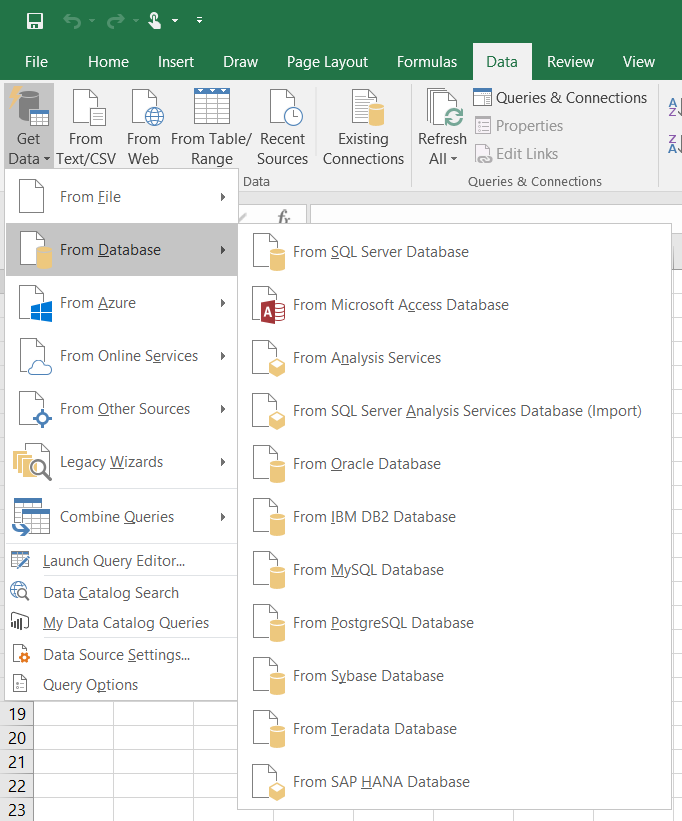Click the Touch/Mouse mode icon
The width and height of the screenshot is (682, 821).
[154, 21]
